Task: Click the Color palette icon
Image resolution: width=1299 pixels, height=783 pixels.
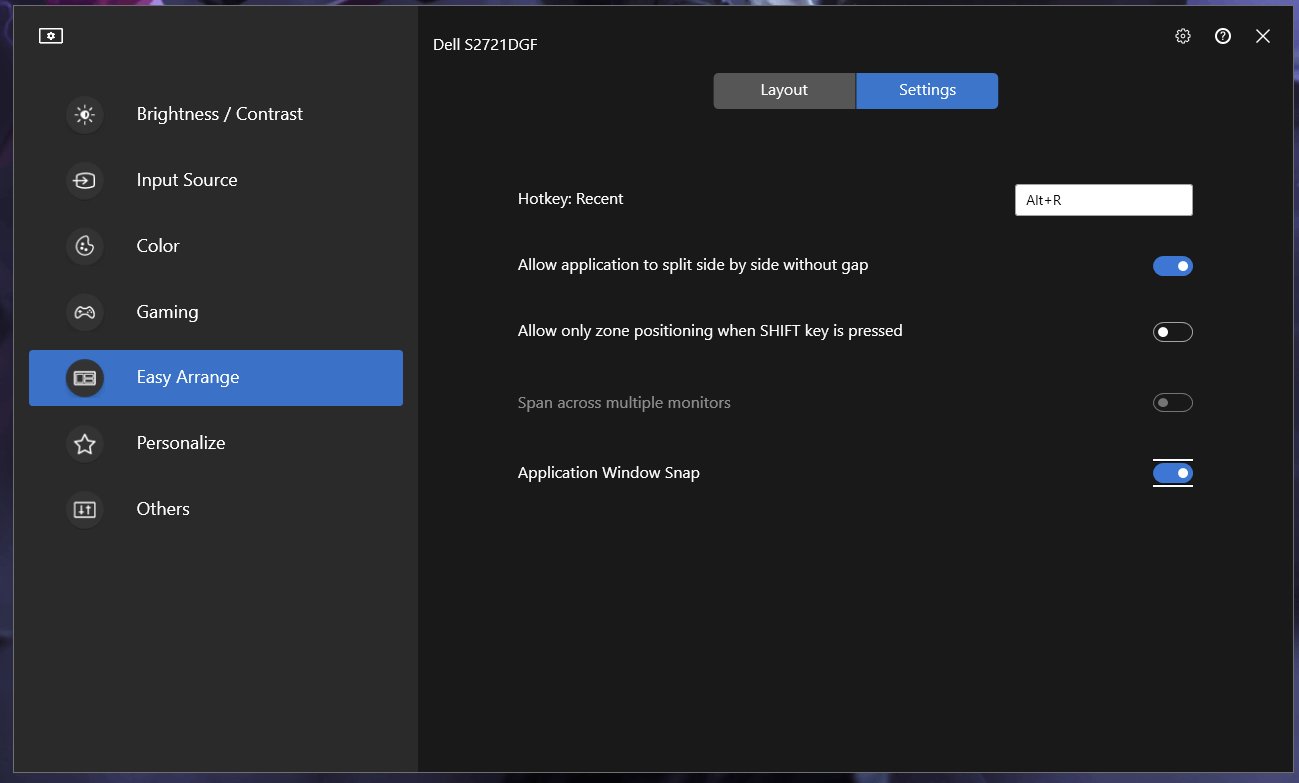Action: point(85,246)
